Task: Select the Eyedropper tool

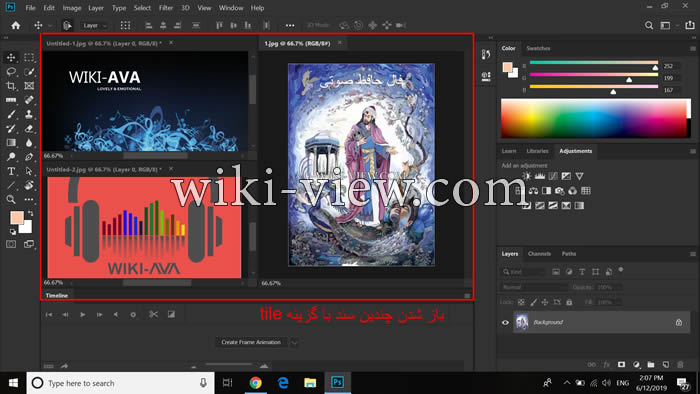Action: 11,100
